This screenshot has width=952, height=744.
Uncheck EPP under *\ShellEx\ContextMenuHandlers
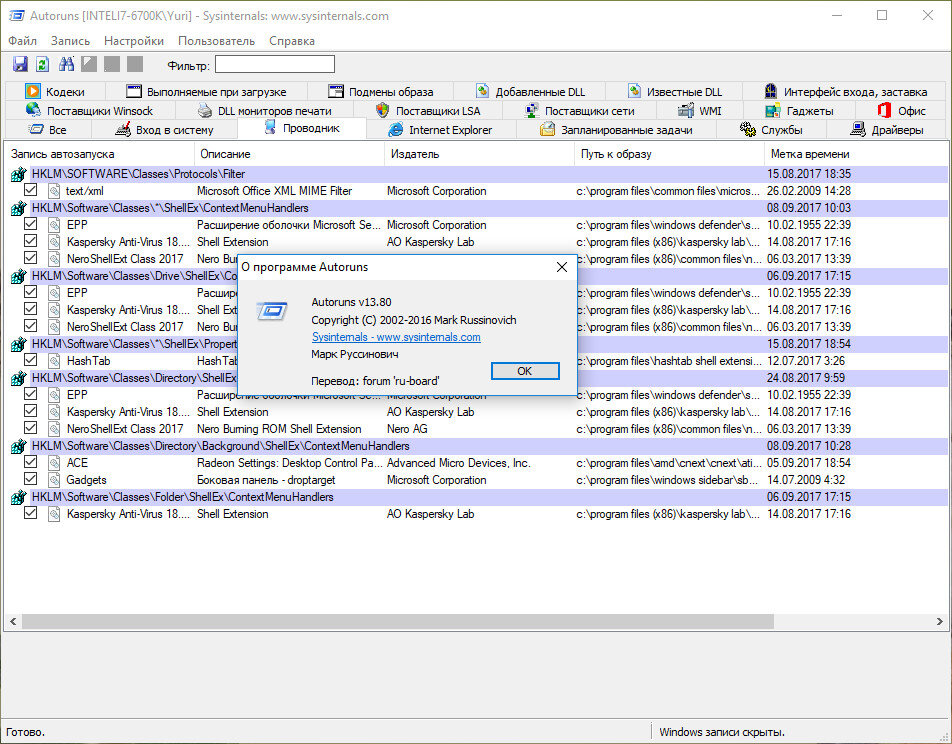tap(30, 224)
